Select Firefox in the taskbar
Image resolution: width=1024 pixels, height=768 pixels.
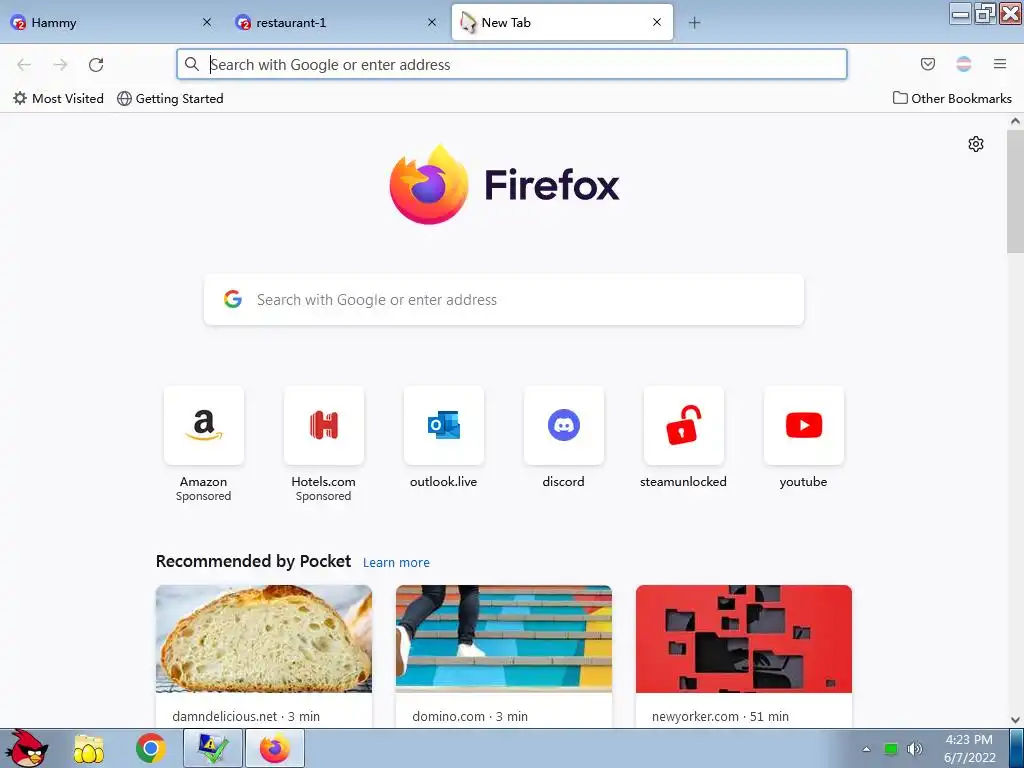pos(275,748)
